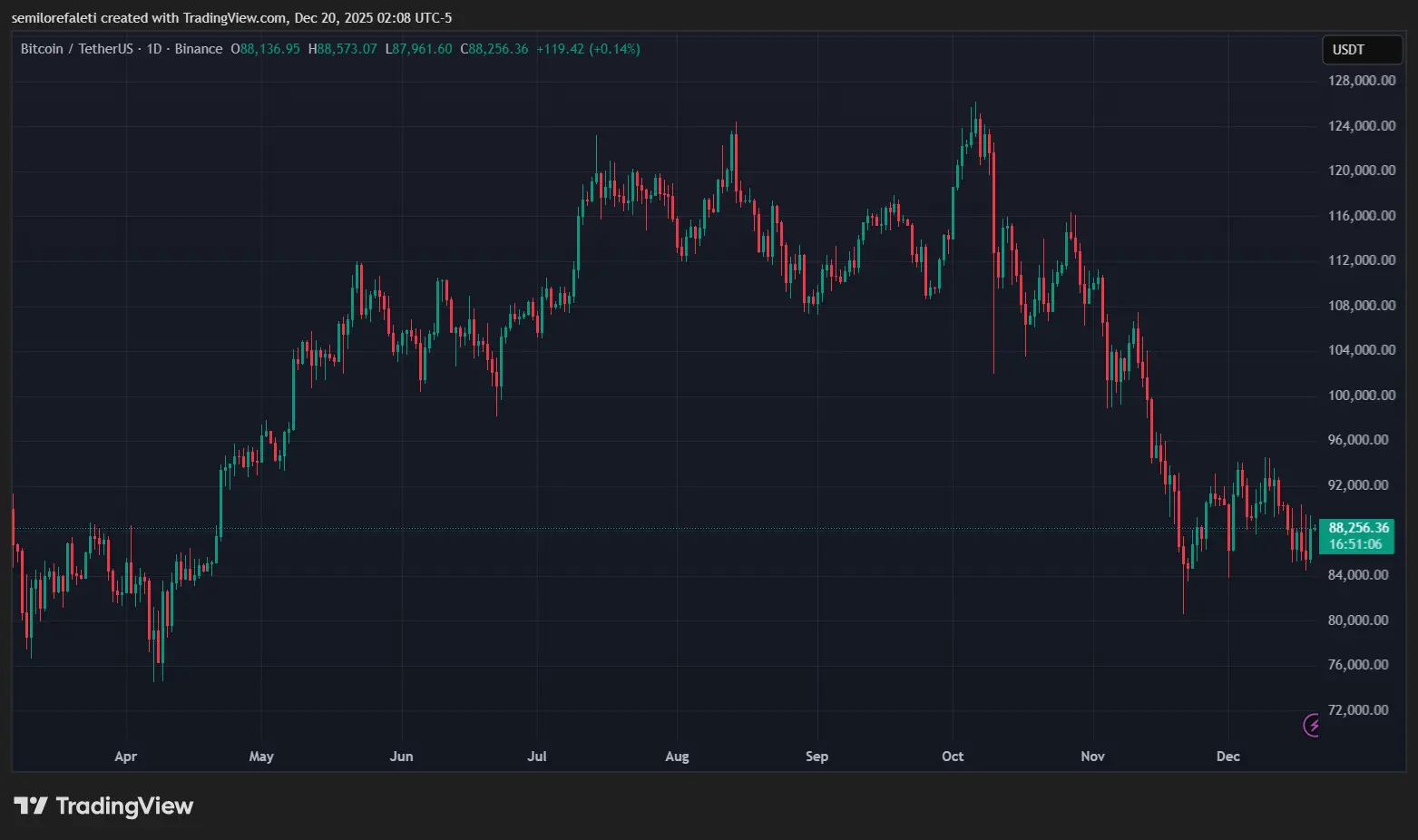
Task: Open symbol search via Bitcoin / TetherUS
Action: click(77, 48)
